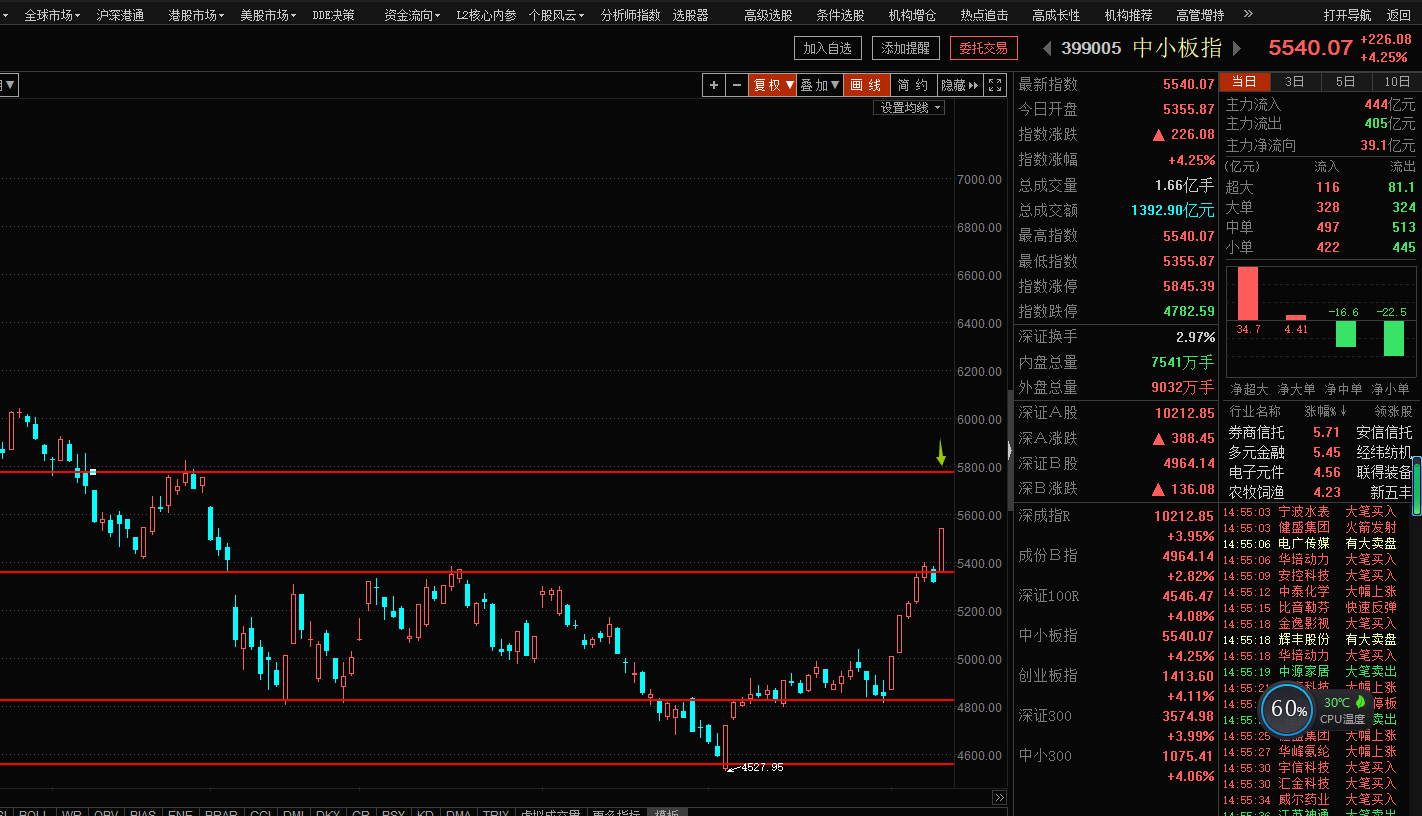Open 高成长性 menu item
The width and height of the screenshot is (1422, 816).
[1056, 15]
